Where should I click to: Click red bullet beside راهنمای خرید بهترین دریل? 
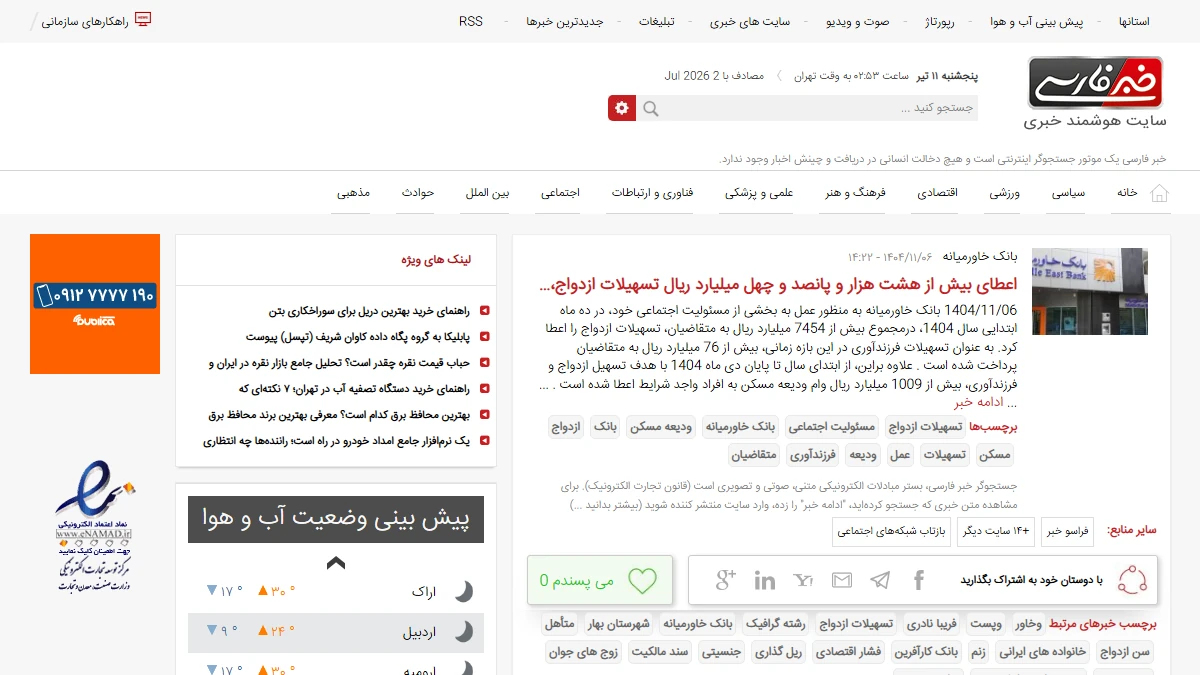tap(485, 311)
